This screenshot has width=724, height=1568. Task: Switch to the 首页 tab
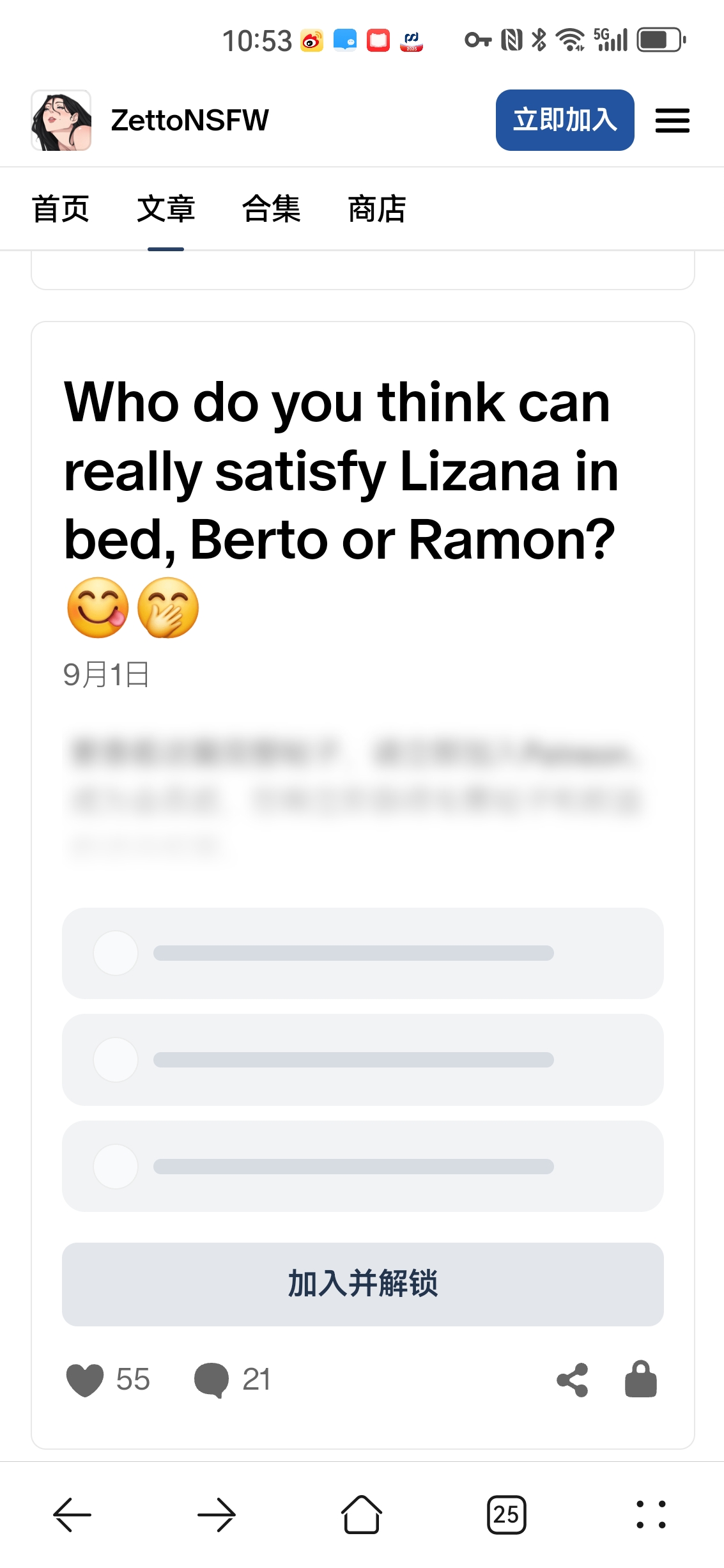(61, 209)
